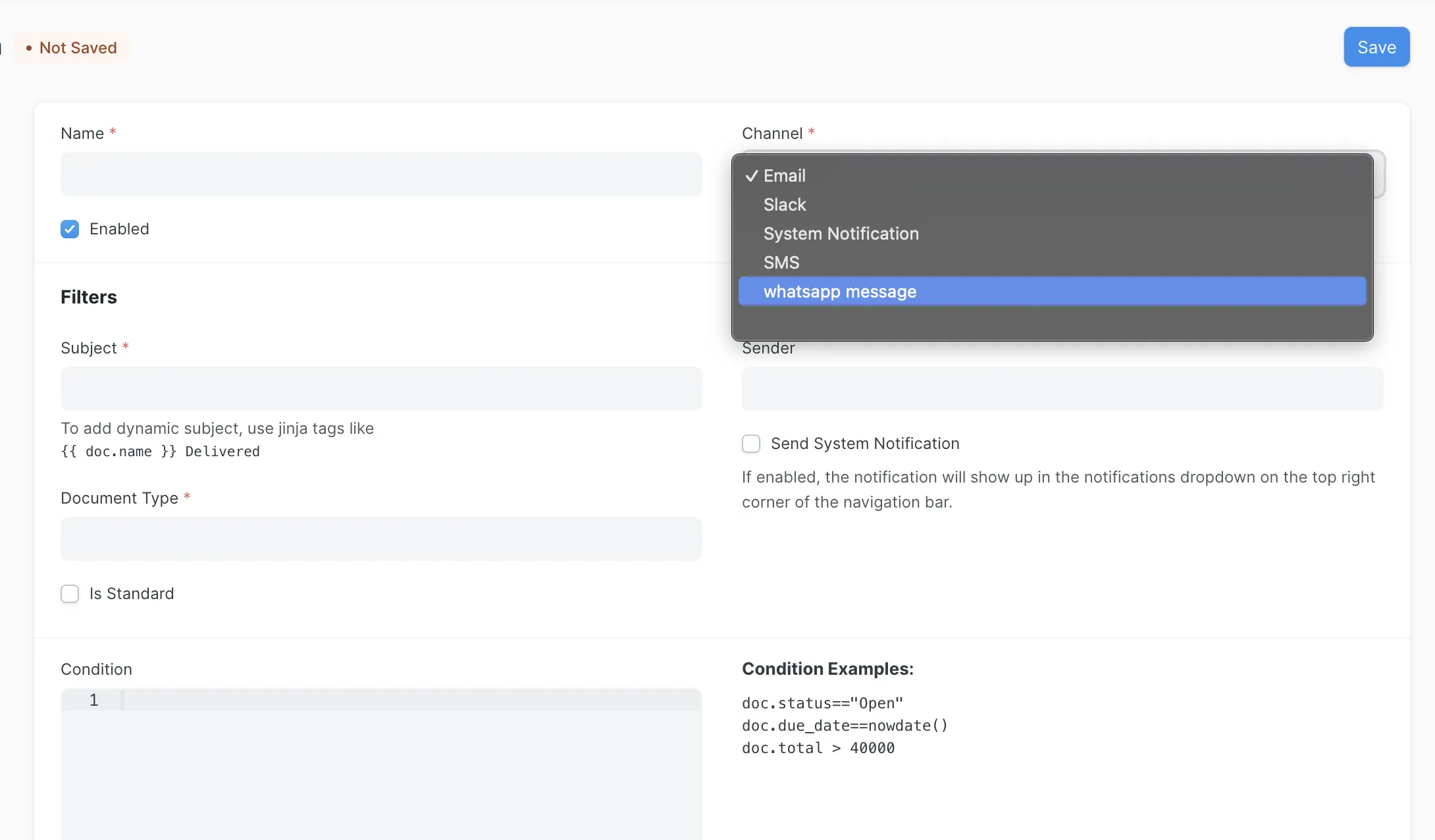Click the Save button
This screenshot has height=840, width=1435.
coord(1376,47)
